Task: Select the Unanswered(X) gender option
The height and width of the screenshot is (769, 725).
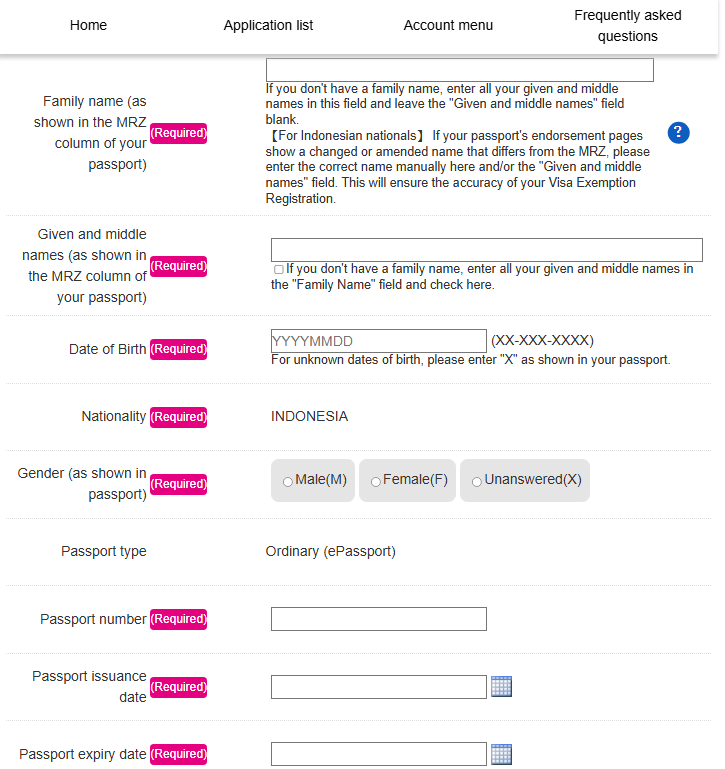Action: pos(477,481)
